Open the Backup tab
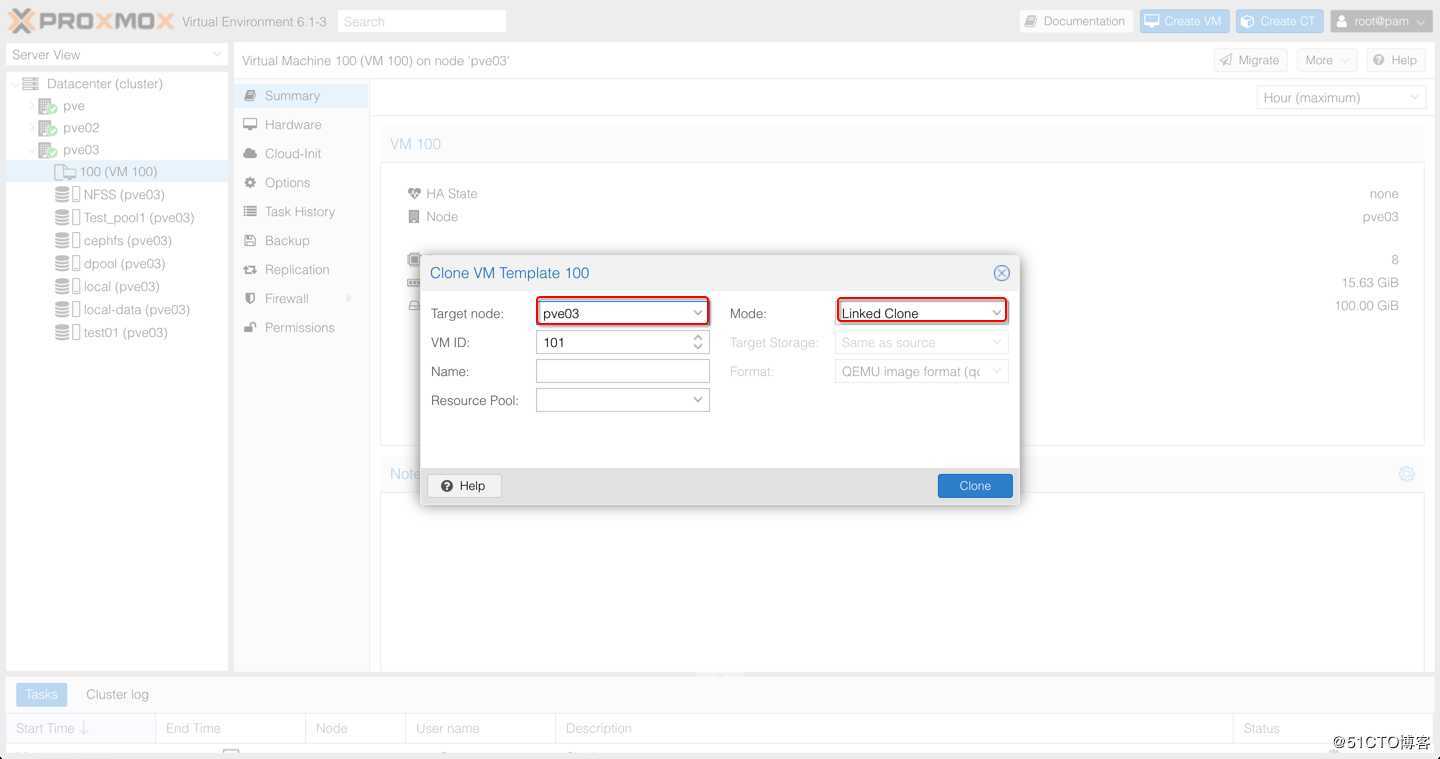 click(301, 241)
